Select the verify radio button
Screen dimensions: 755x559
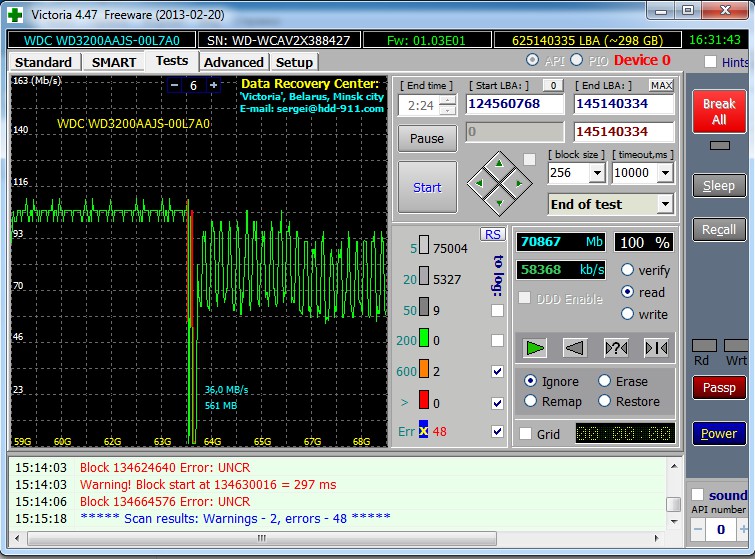629,270
